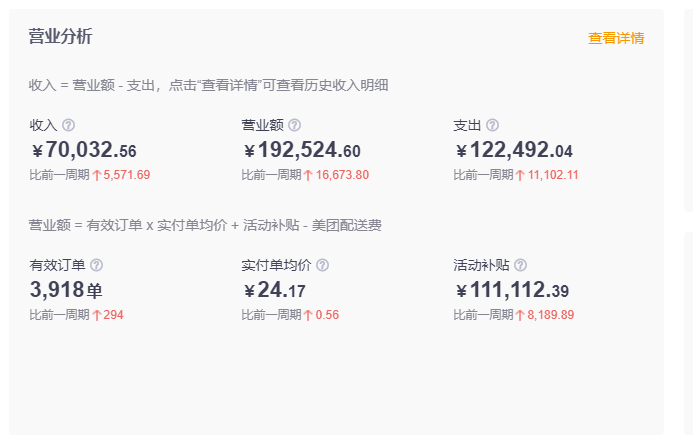Click the help icon beside 收入
693x442 pixels.
click(x=68, y=125)
